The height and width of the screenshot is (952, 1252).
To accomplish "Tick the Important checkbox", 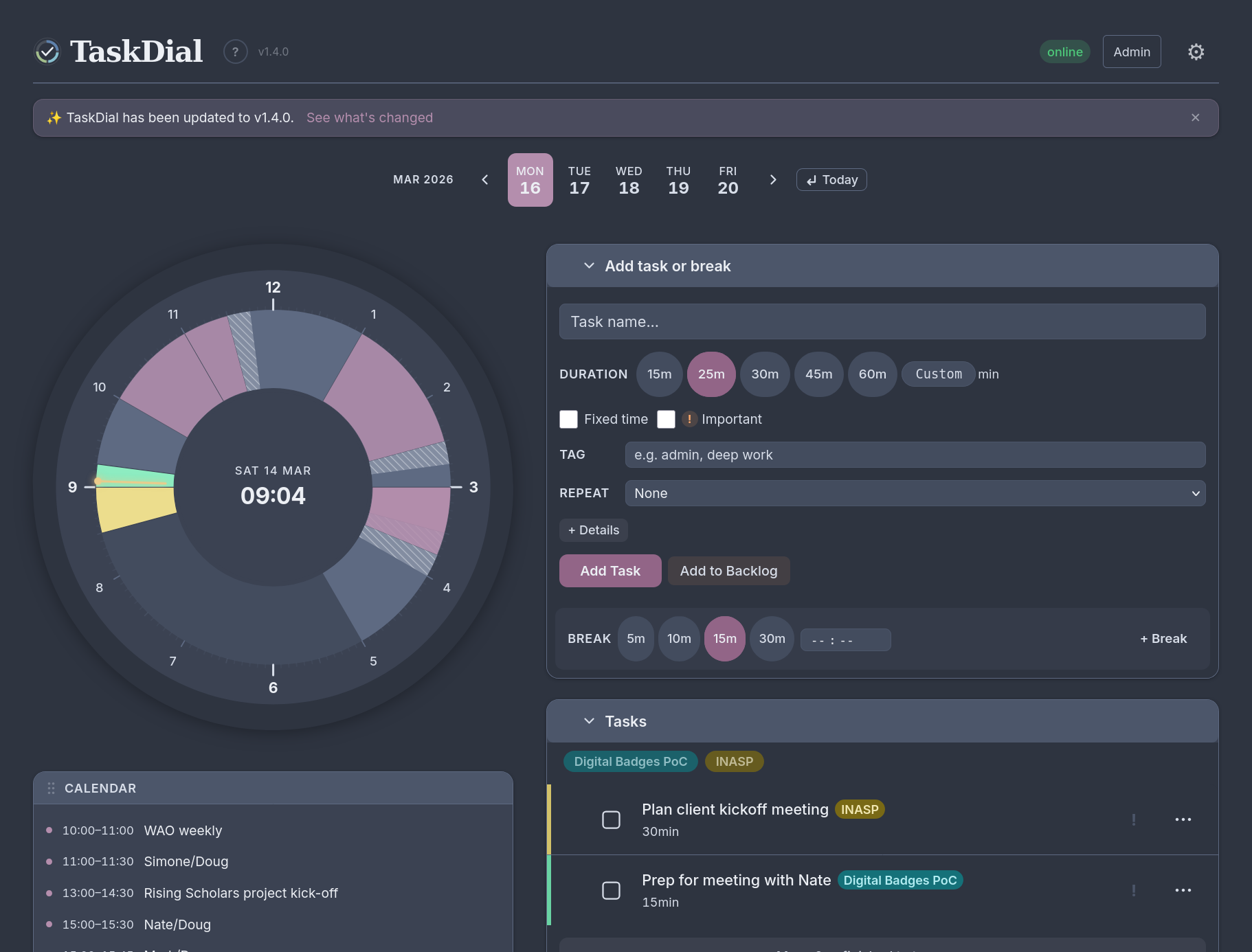I will [x=666, y=420].
